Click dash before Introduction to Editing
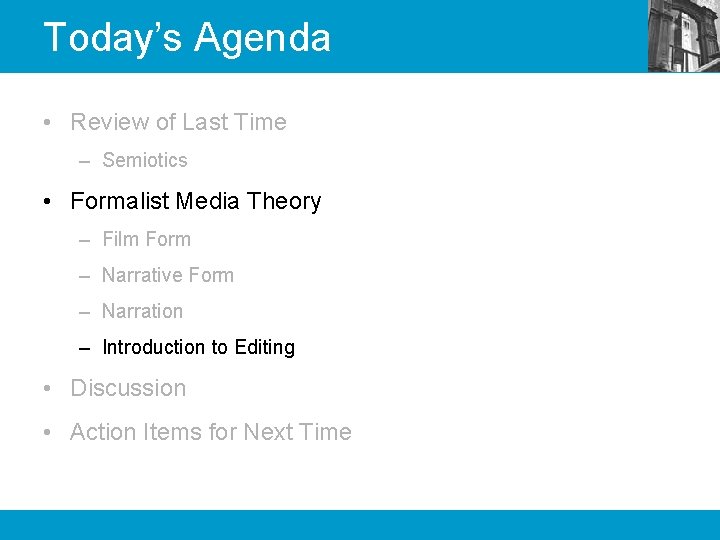Screen dimensions: 720x540 (x=84, y=349)
